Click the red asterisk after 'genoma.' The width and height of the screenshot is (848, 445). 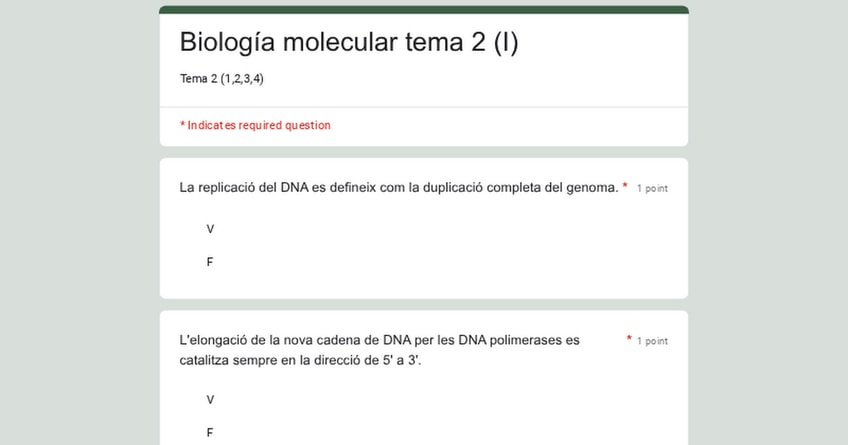(625, 186)
